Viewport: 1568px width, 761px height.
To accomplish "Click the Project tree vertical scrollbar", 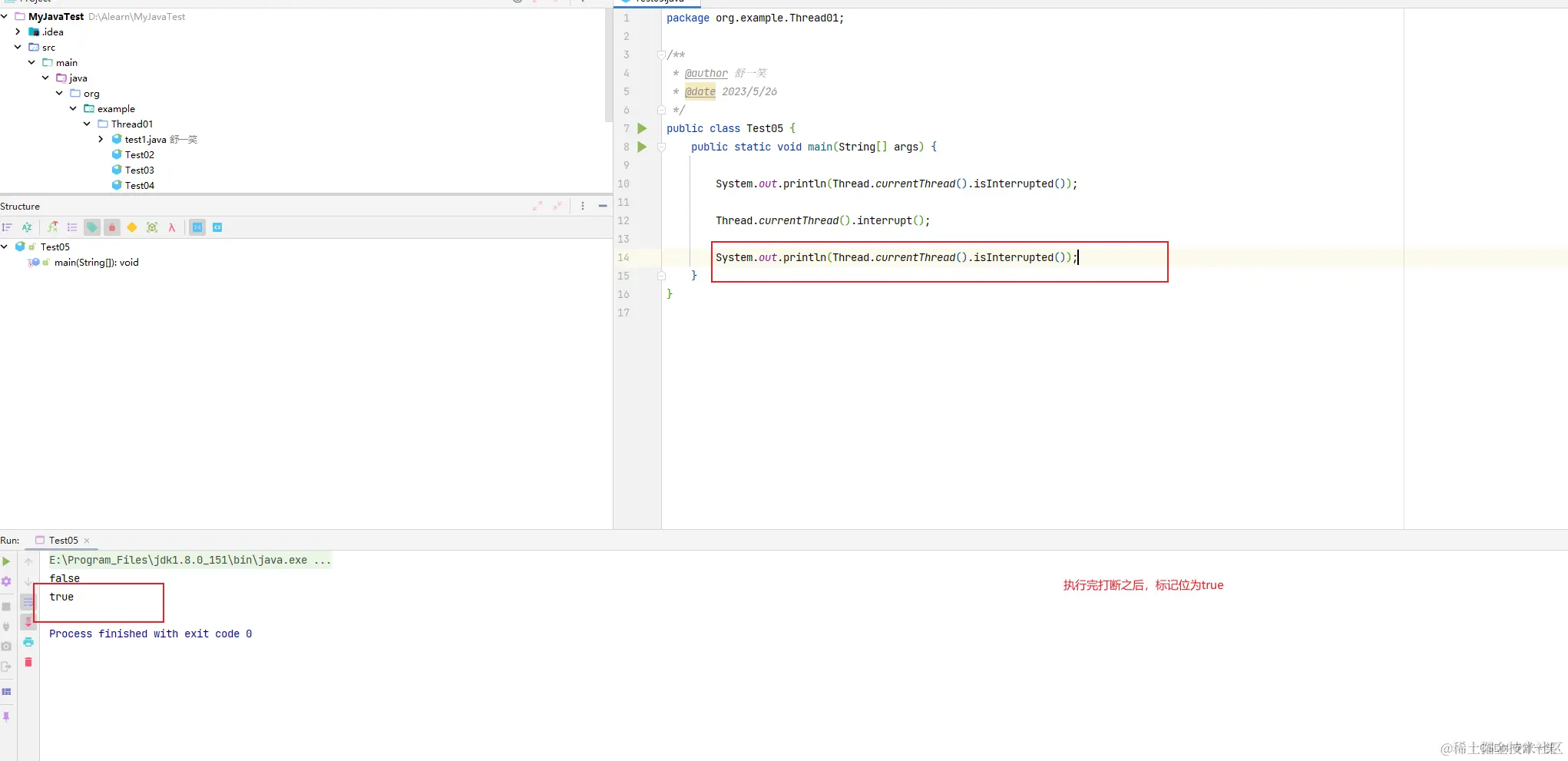I will click(x=609, y=65).
